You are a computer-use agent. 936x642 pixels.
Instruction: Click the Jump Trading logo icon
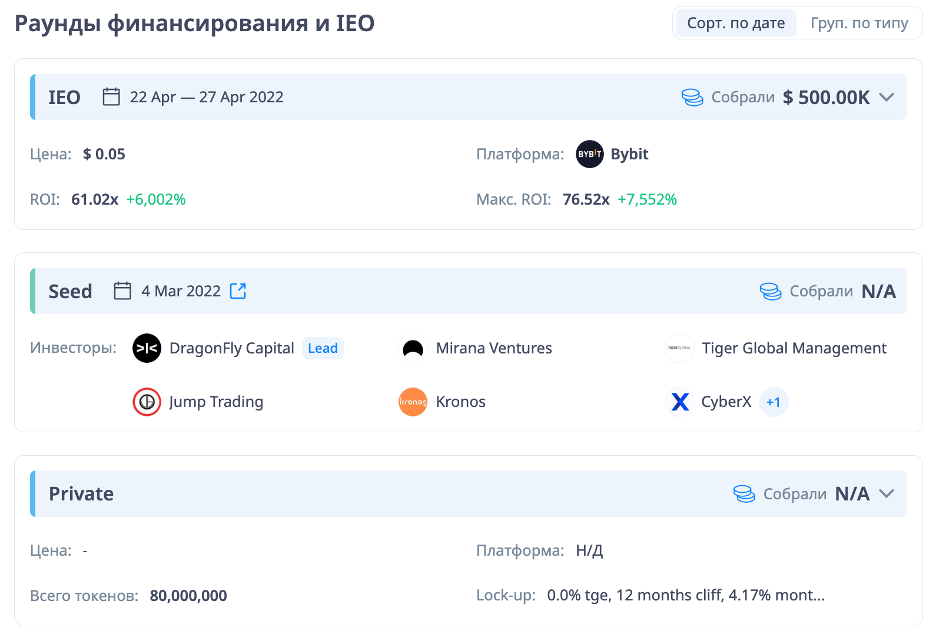tap(147, 402)
